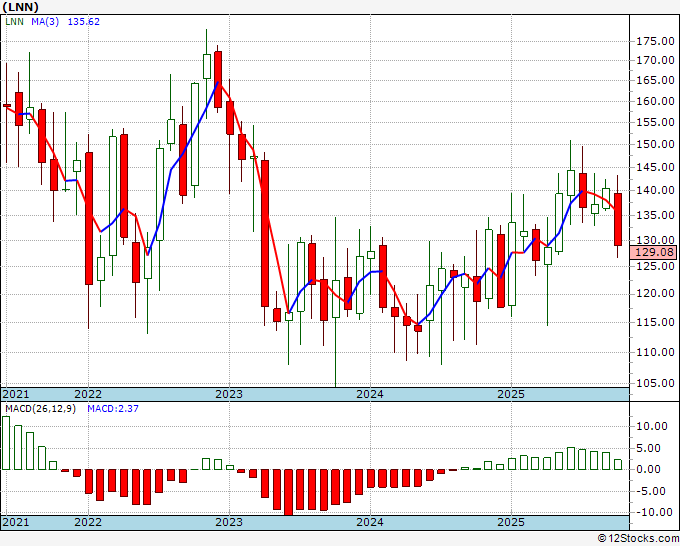Click the 110.00 price axis label
680x546 pixels.
(655, 352)
